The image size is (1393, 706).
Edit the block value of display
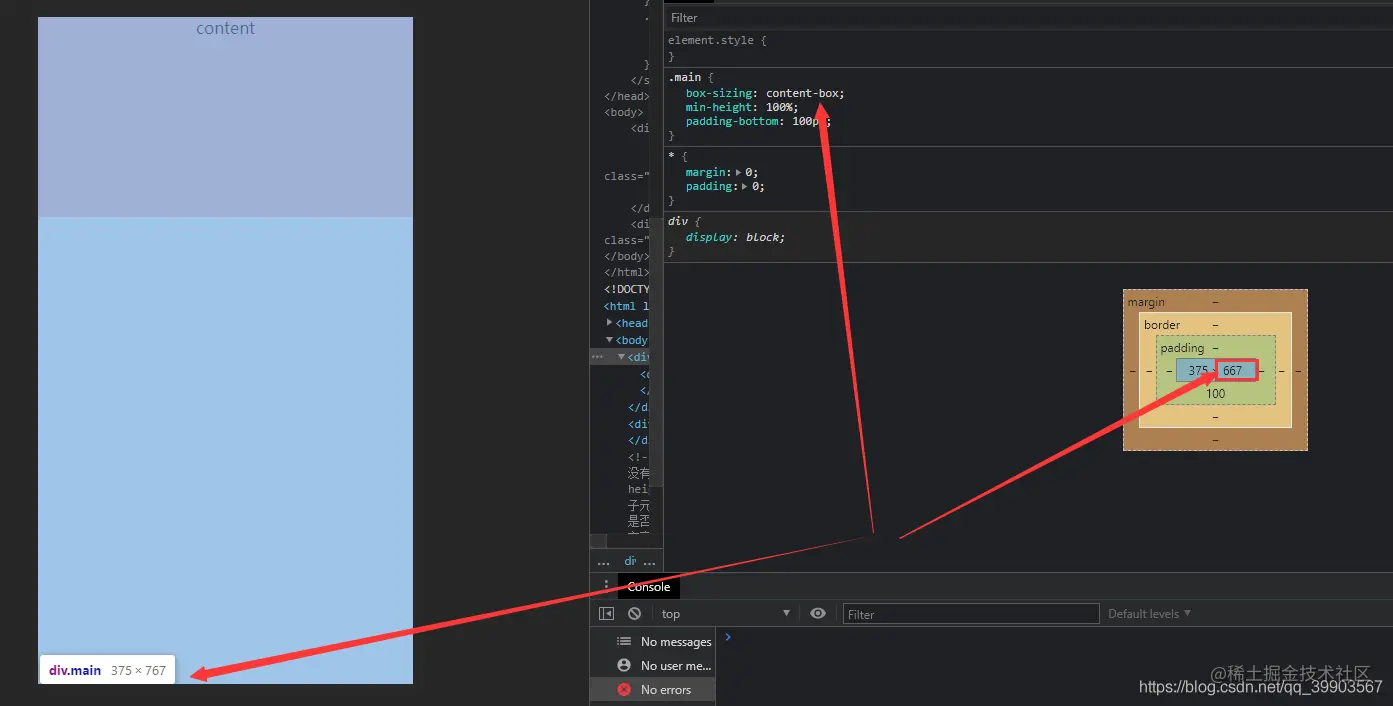(764, 237)
